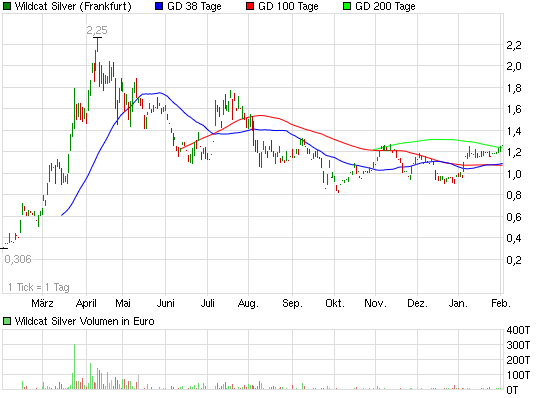Viewport: 545px width, 398px height.
Task: Select the 'GD 200 Tage' legend label
Action: coord(385,6)
